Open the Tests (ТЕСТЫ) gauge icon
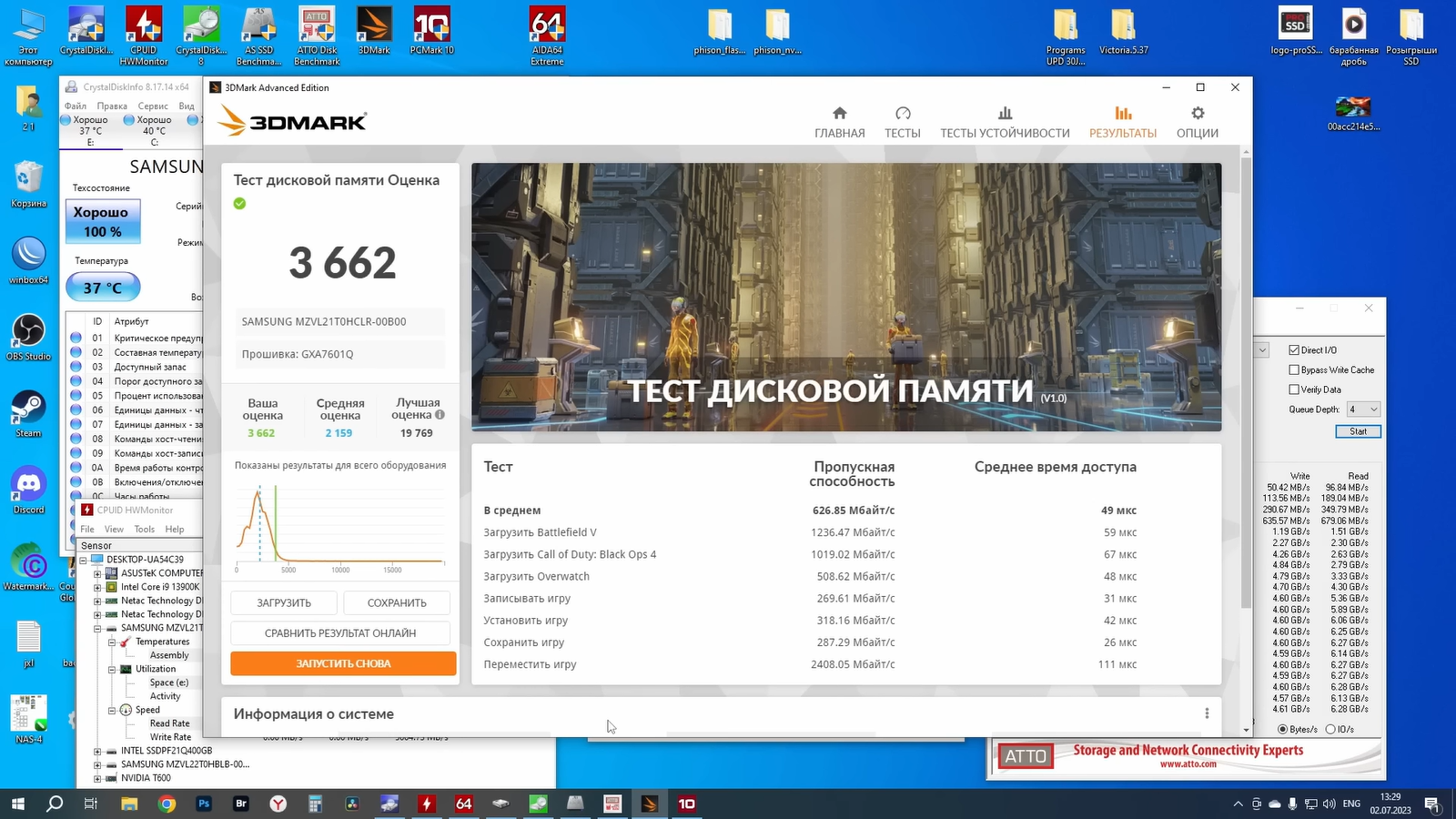Image resolution: width=1456 pixels, height=819 pixels. click(x=902, y=114)
